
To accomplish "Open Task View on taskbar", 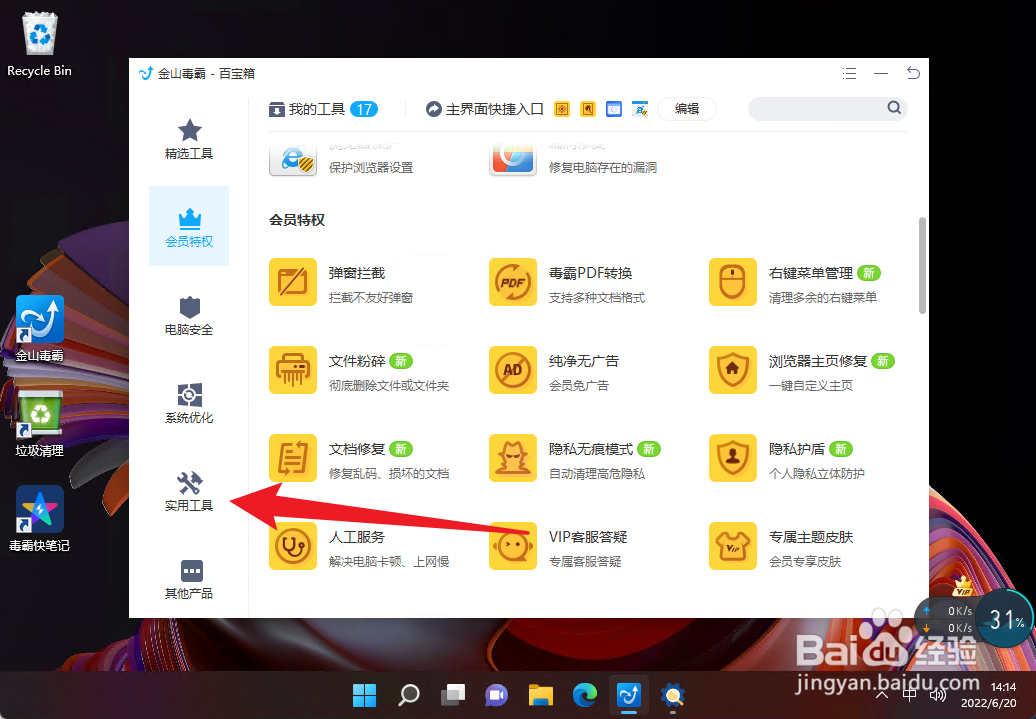I will pos(453,695).
